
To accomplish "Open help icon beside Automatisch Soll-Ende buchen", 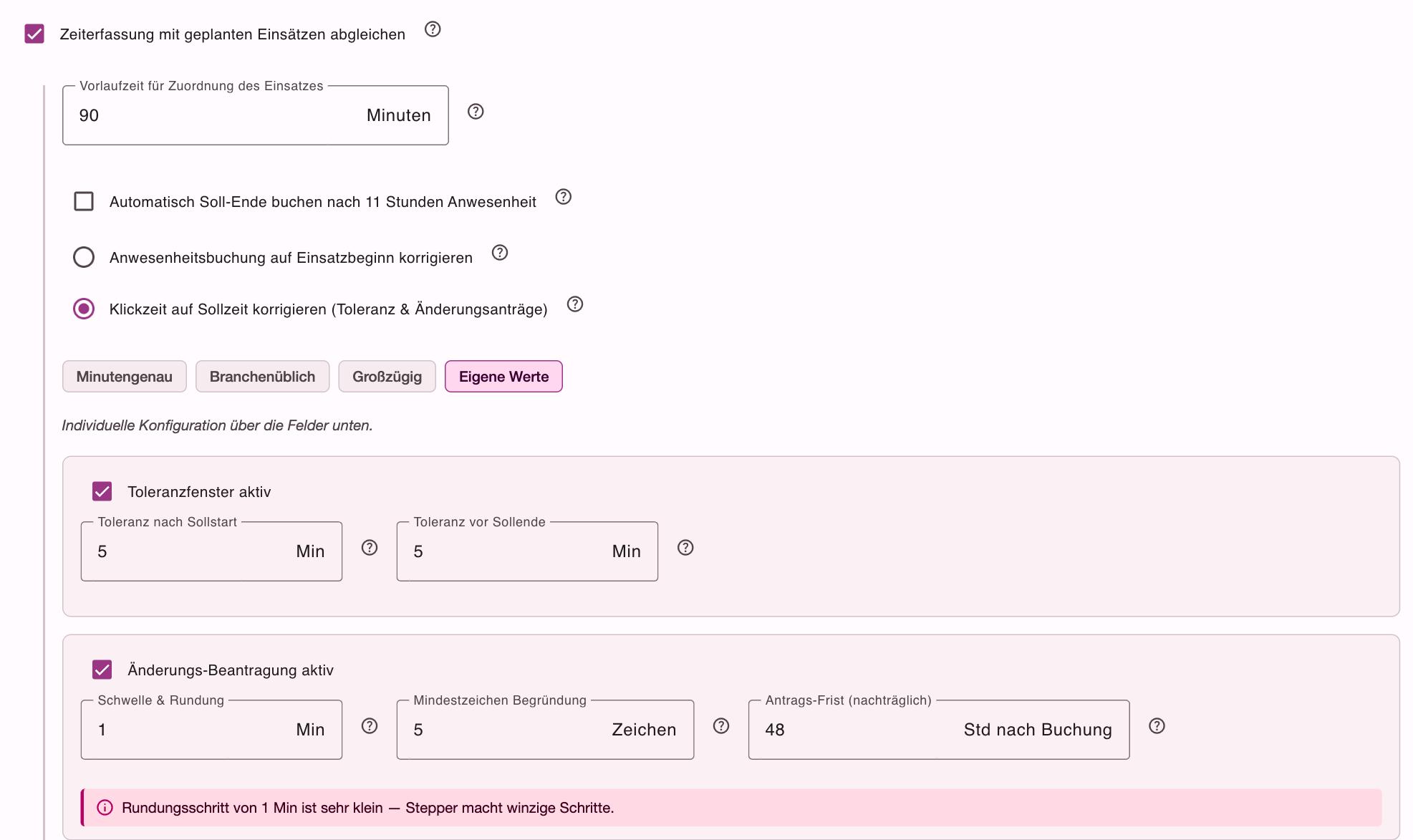I will pos(564,197).
